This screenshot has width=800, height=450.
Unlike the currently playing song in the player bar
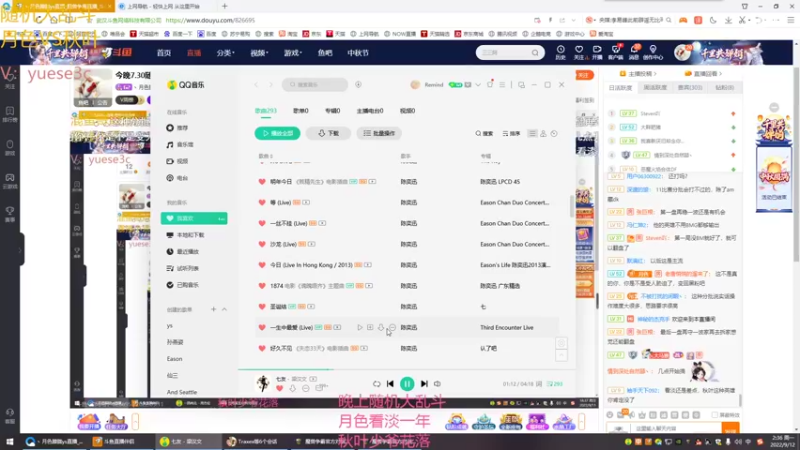click(x=279, y=389)
